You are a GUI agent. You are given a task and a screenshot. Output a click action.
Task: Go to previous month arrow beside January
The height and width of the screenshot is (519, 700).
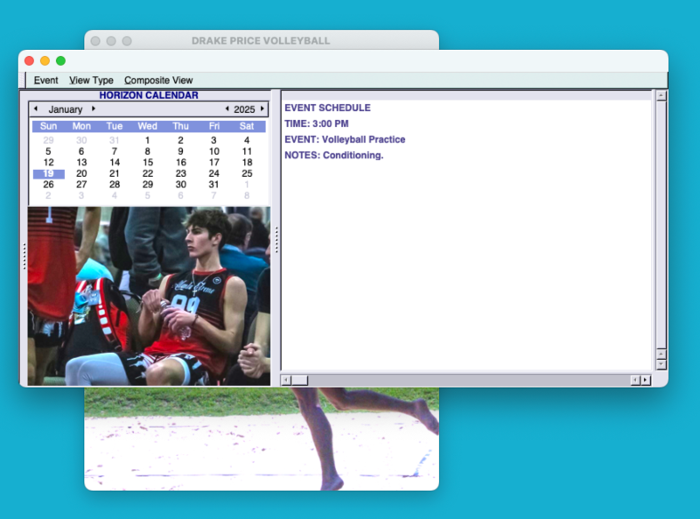(36, 109)
